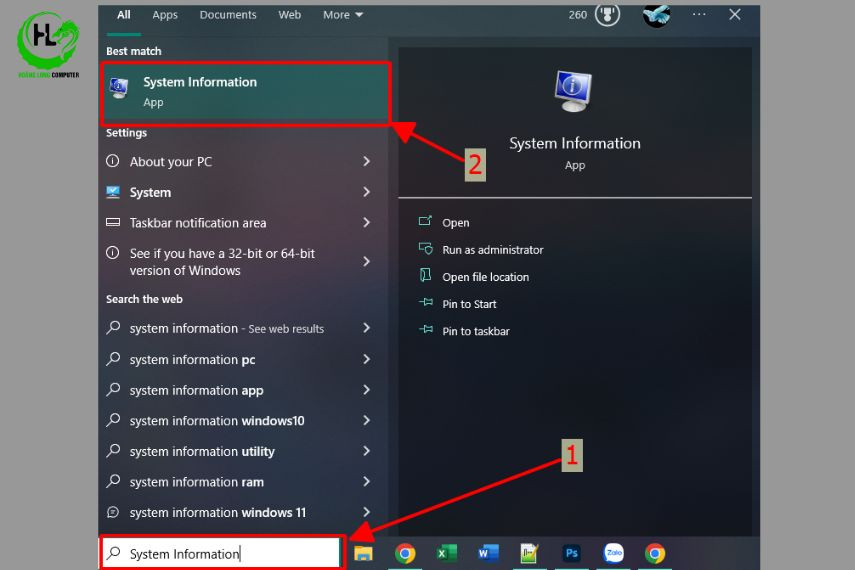Open the Chrome taskbar icon after Zalo

[655, 554]
